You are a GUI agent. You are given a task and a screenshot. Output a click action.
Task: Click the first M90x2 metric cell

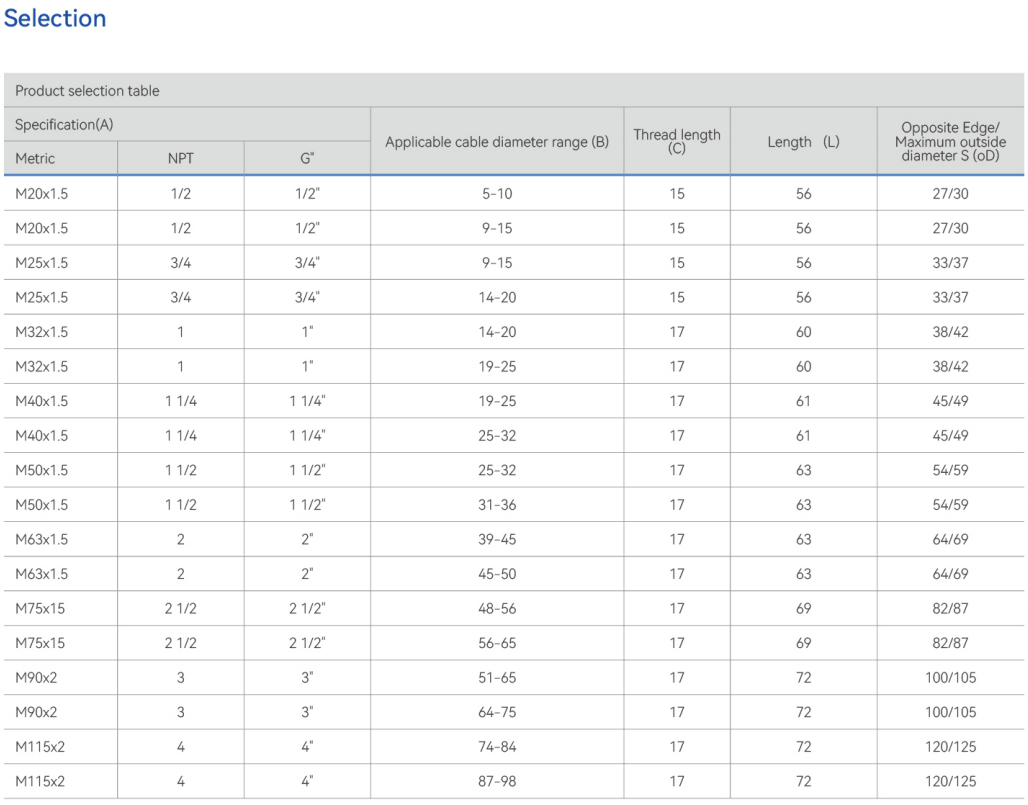coord(37,678)
